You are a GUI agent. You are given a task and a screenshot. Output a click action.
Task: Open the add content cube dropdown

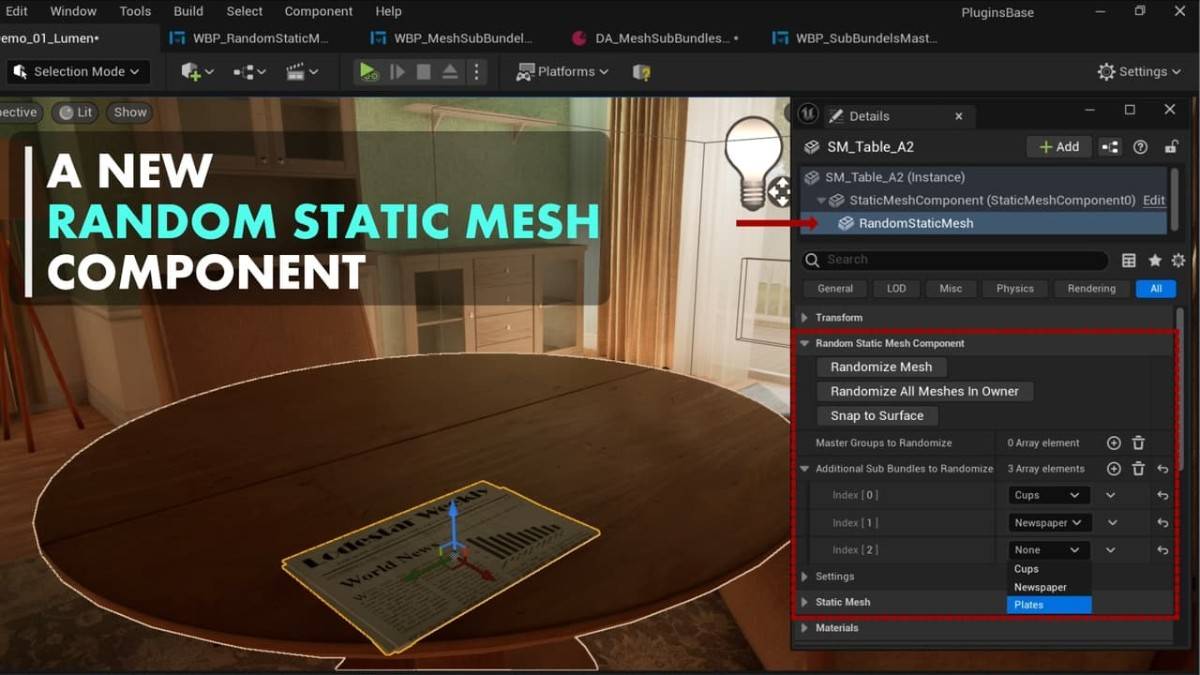coord(195,72)
